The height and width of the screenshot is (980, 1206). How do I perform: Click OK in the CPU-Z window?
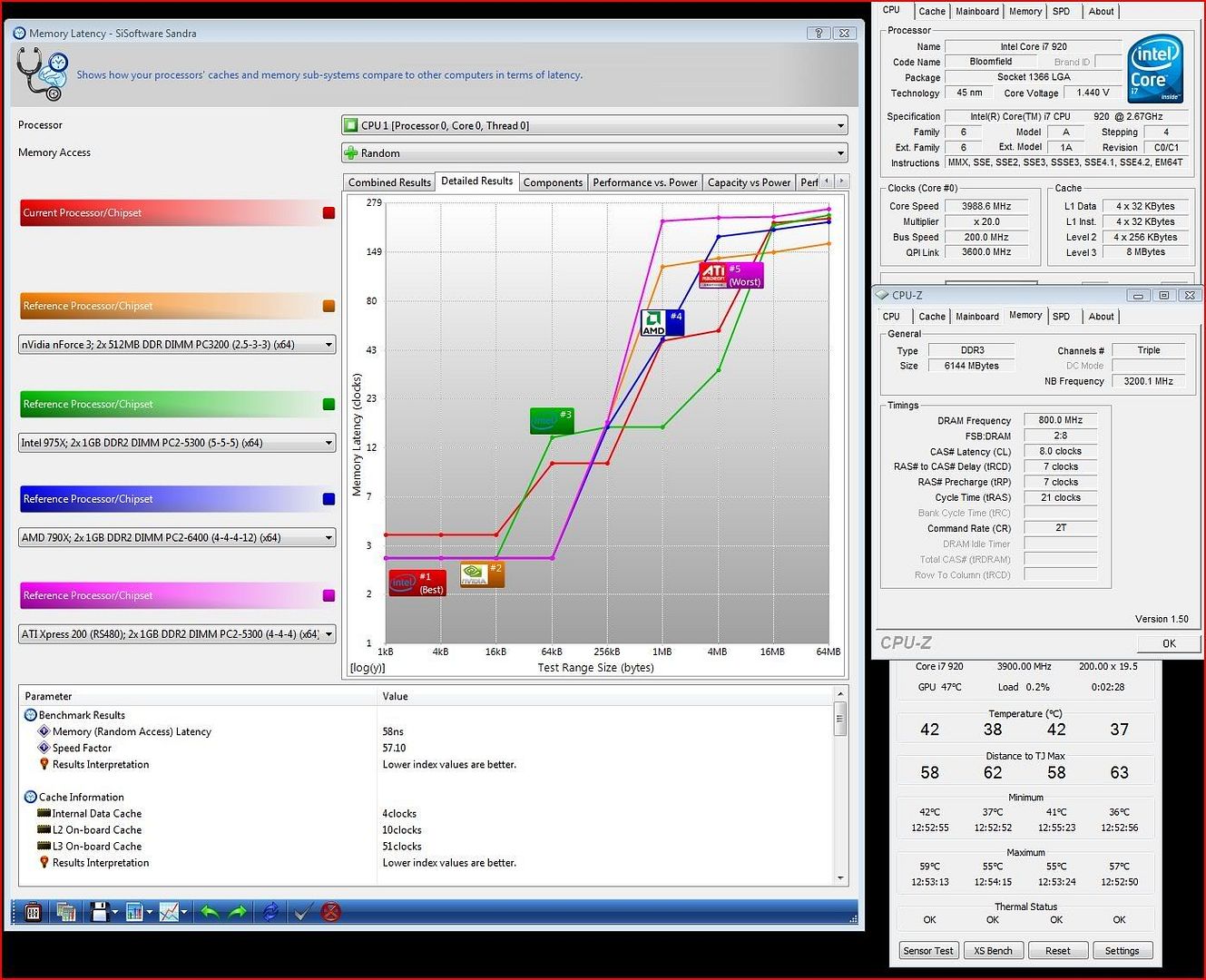pos(1169,643)
